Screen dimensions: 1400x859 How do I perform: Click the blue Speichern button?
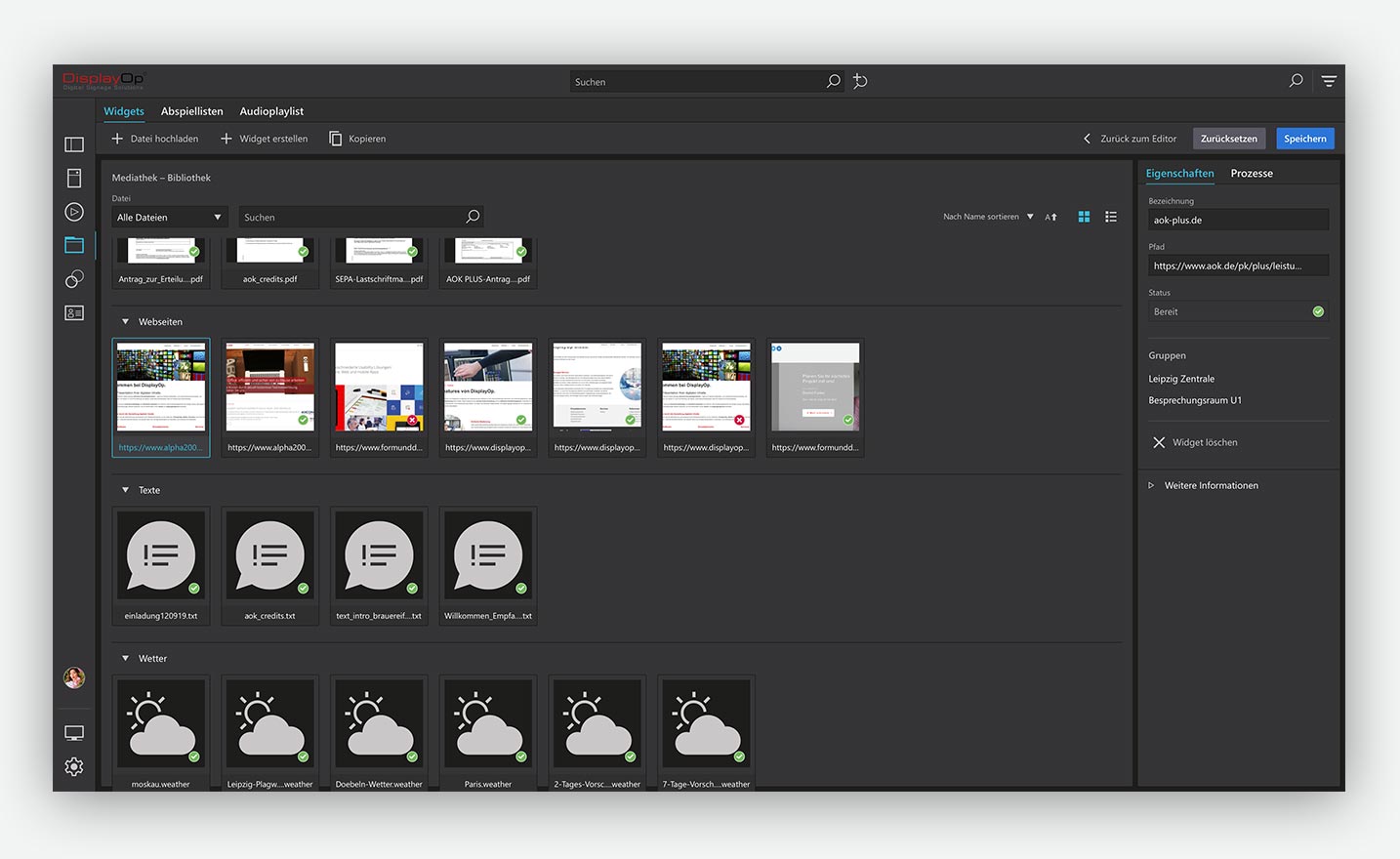[x=1305, y=139]
